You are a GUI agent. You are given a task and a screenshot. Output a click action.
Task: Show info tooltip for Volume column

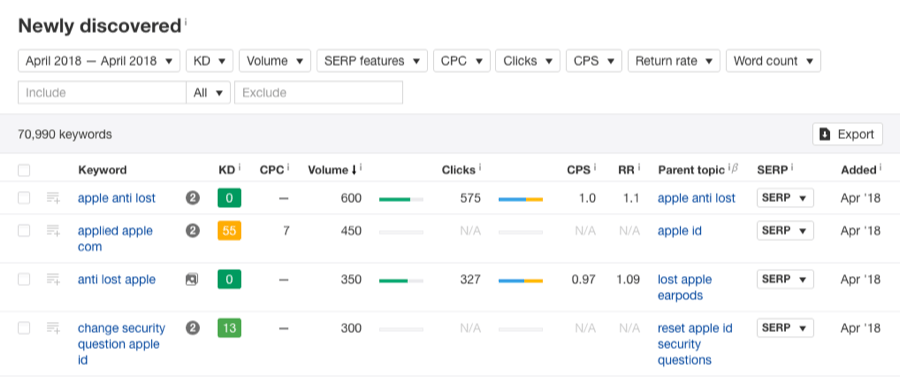coord(360,167)
